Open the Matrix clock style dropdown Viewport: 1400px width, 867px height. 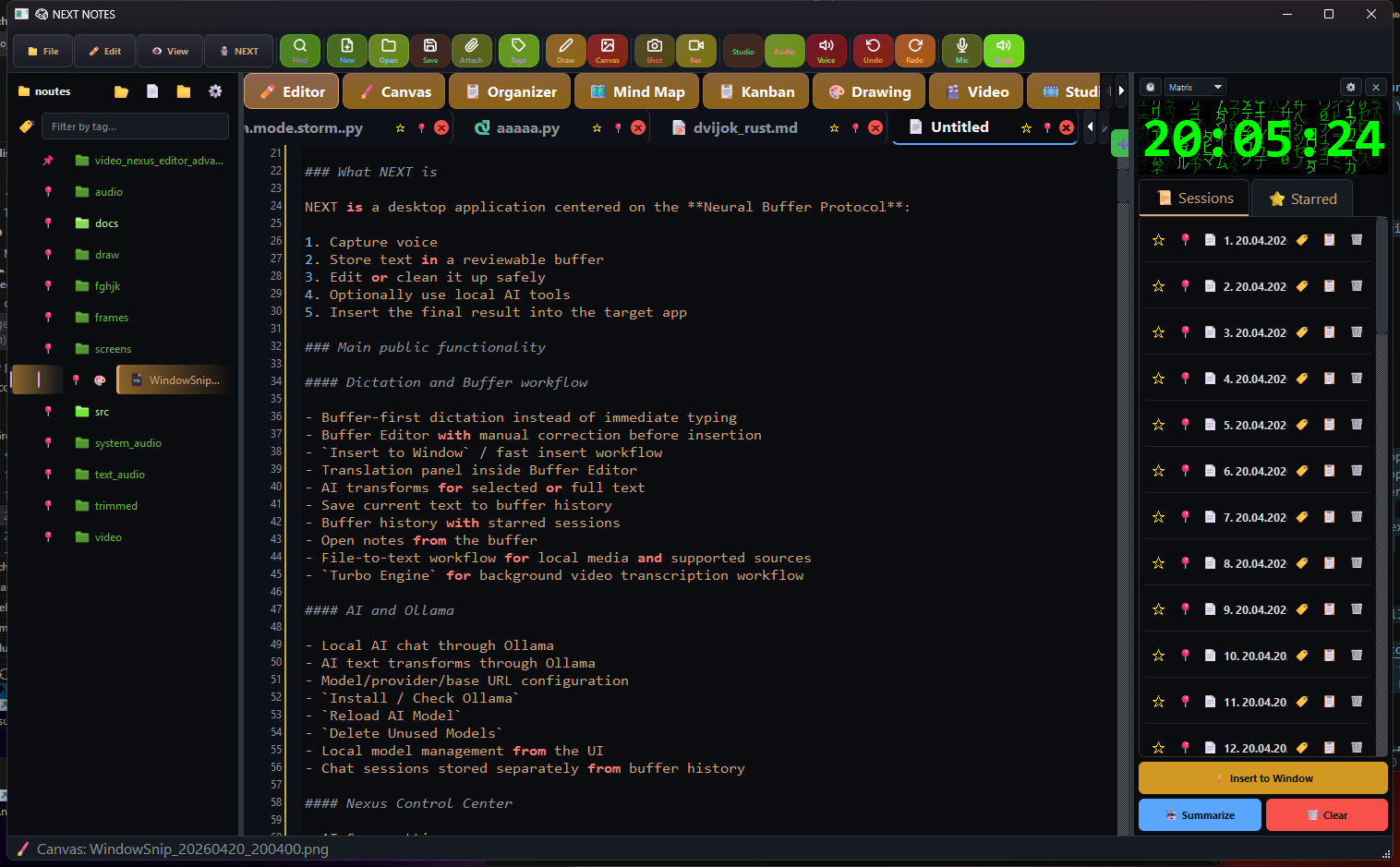click(x=1194, y=87)
